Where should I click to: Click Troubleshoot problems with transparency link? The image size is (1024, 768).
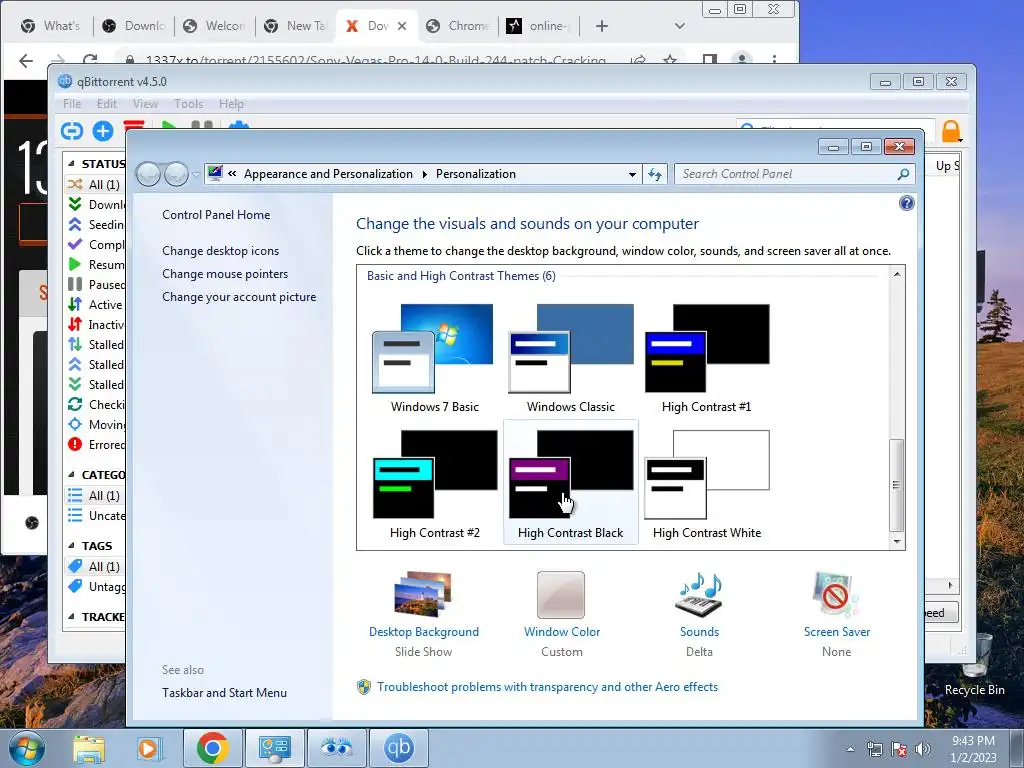(547, 687)
